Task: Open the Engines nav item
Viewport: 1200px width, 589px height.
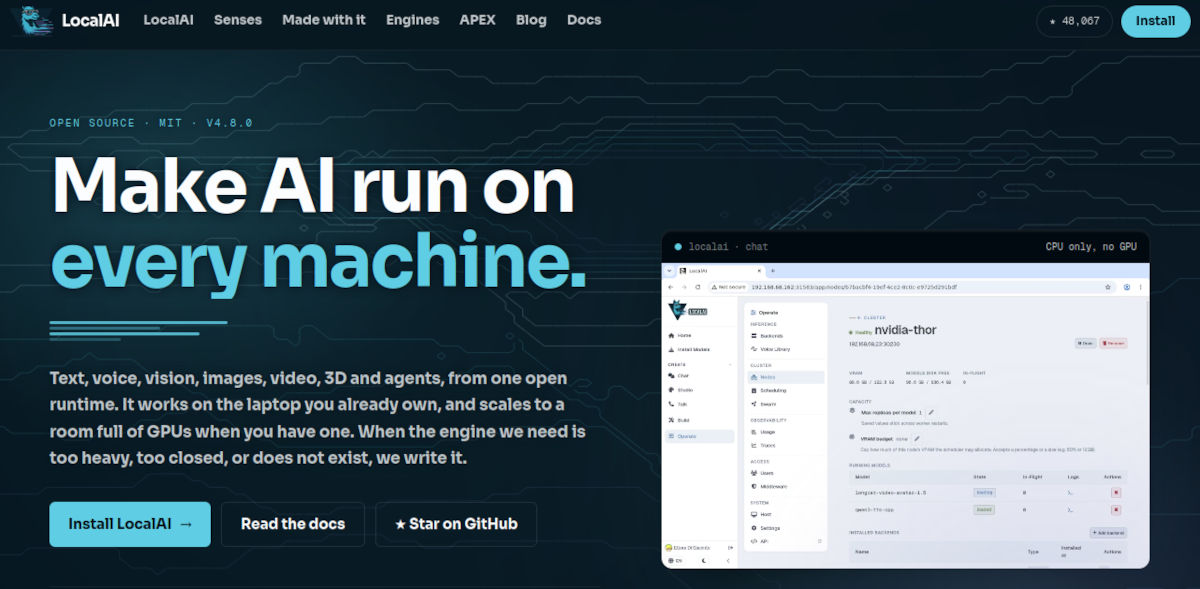Action: pos(412,20)
